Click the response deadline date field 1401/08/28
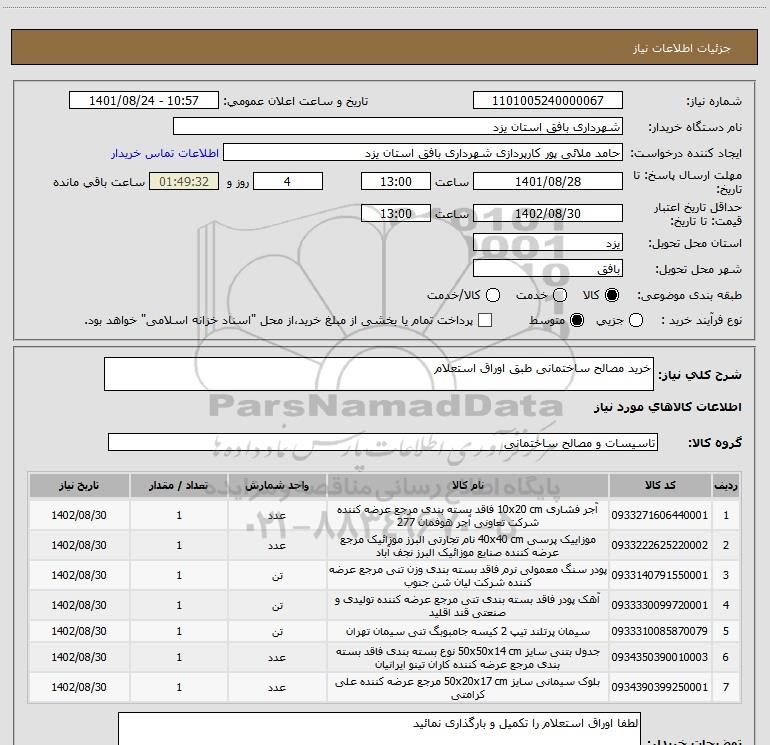The height and width of the screenshot is (745, 770). point(548,181)
